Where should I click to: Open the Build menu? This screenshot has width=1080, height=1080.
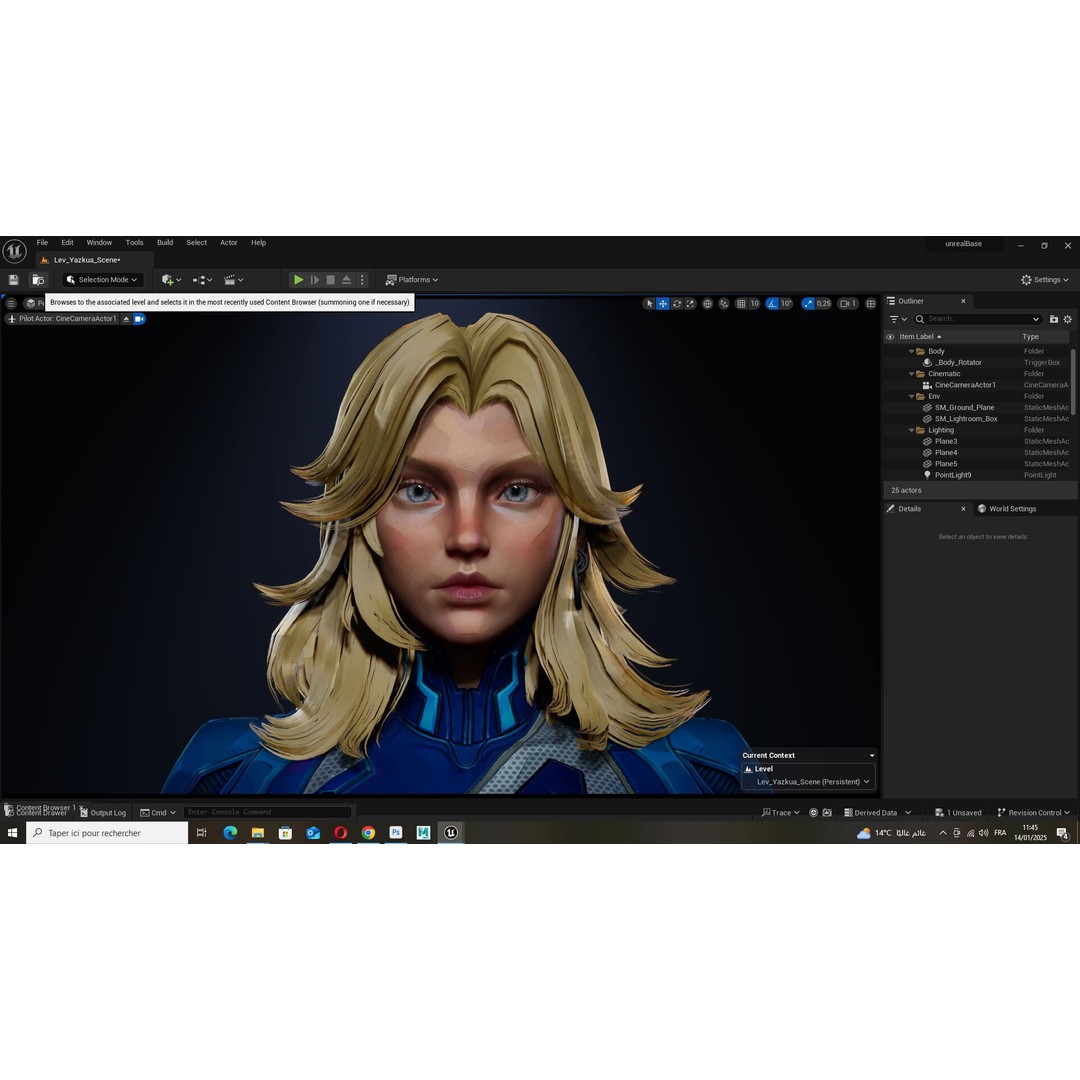165,242
